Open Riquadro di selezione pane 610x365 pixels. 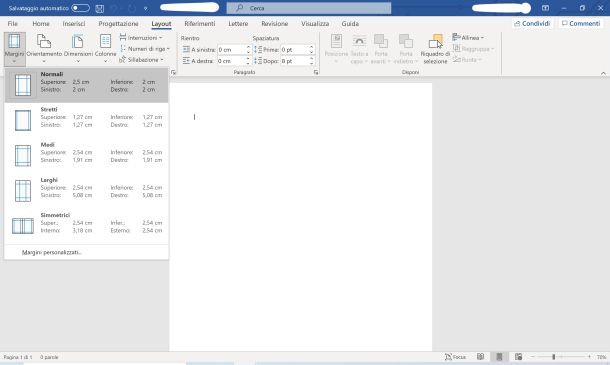[x=435, y=49]
